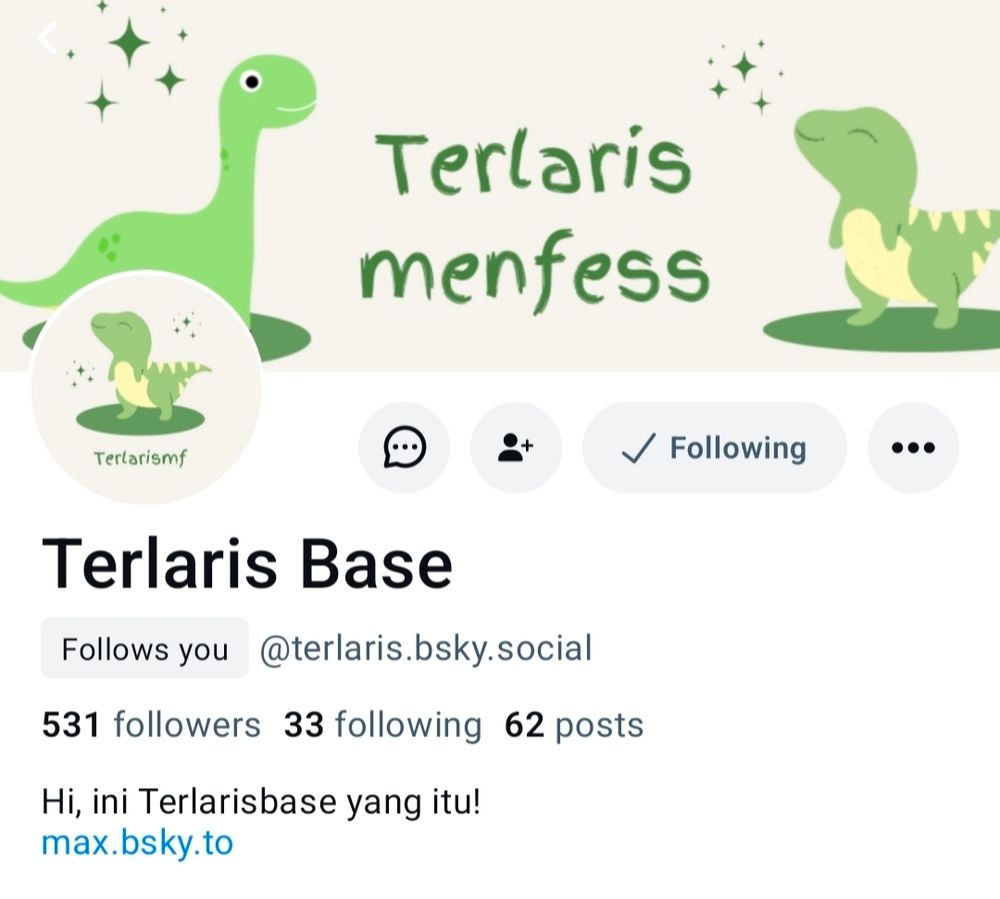This screenshot has height=899, width=1000.
Task: Tap the 62 posts count
Action: [574, 725]
